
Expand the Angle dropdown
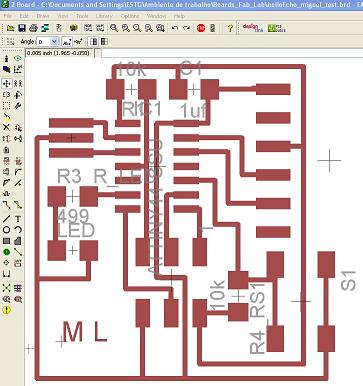(x=54, y=42)
